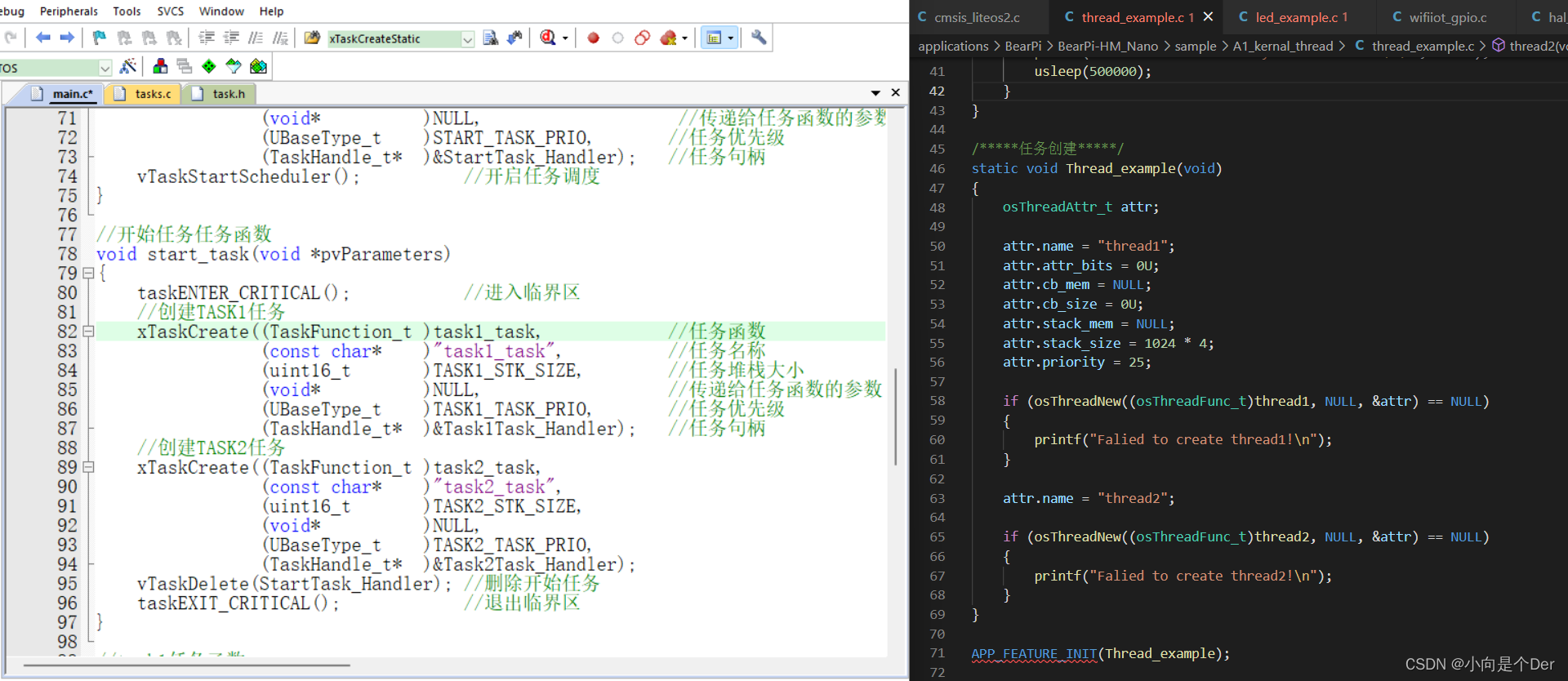
Task: Open the Window menu
Action: 221,11
